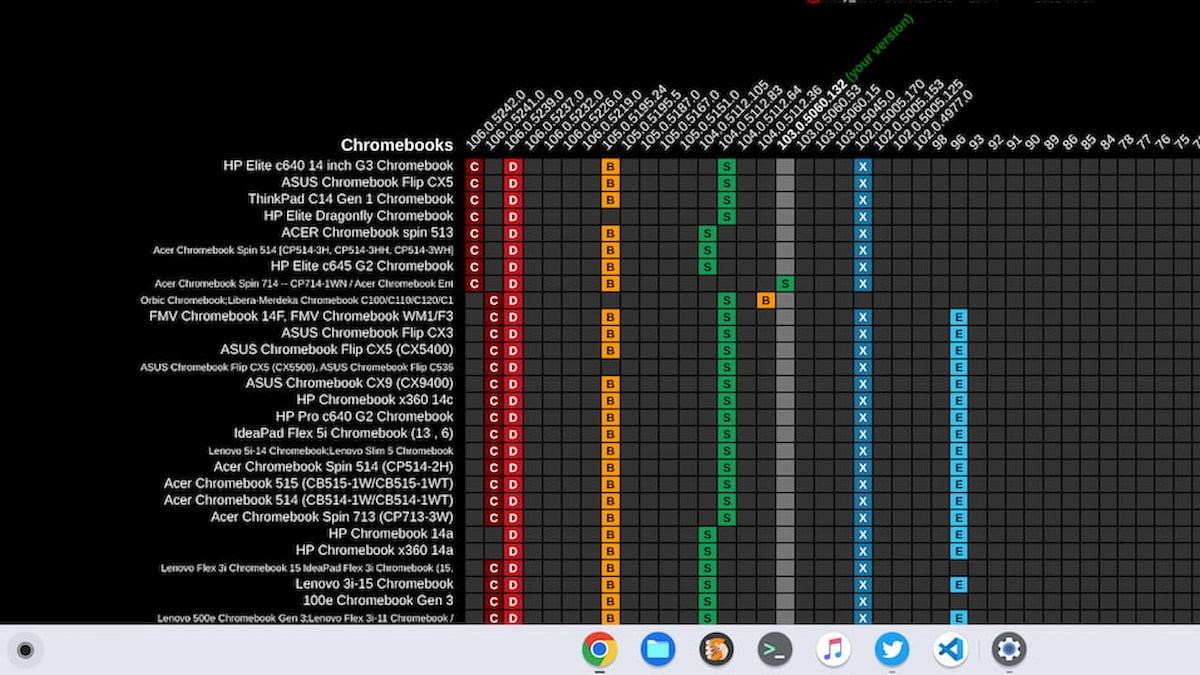1200x675 pixels.
Task: Click S cell for ASUS Chromebook CX9 (CX9400)
Action: [x=726, y=383]
